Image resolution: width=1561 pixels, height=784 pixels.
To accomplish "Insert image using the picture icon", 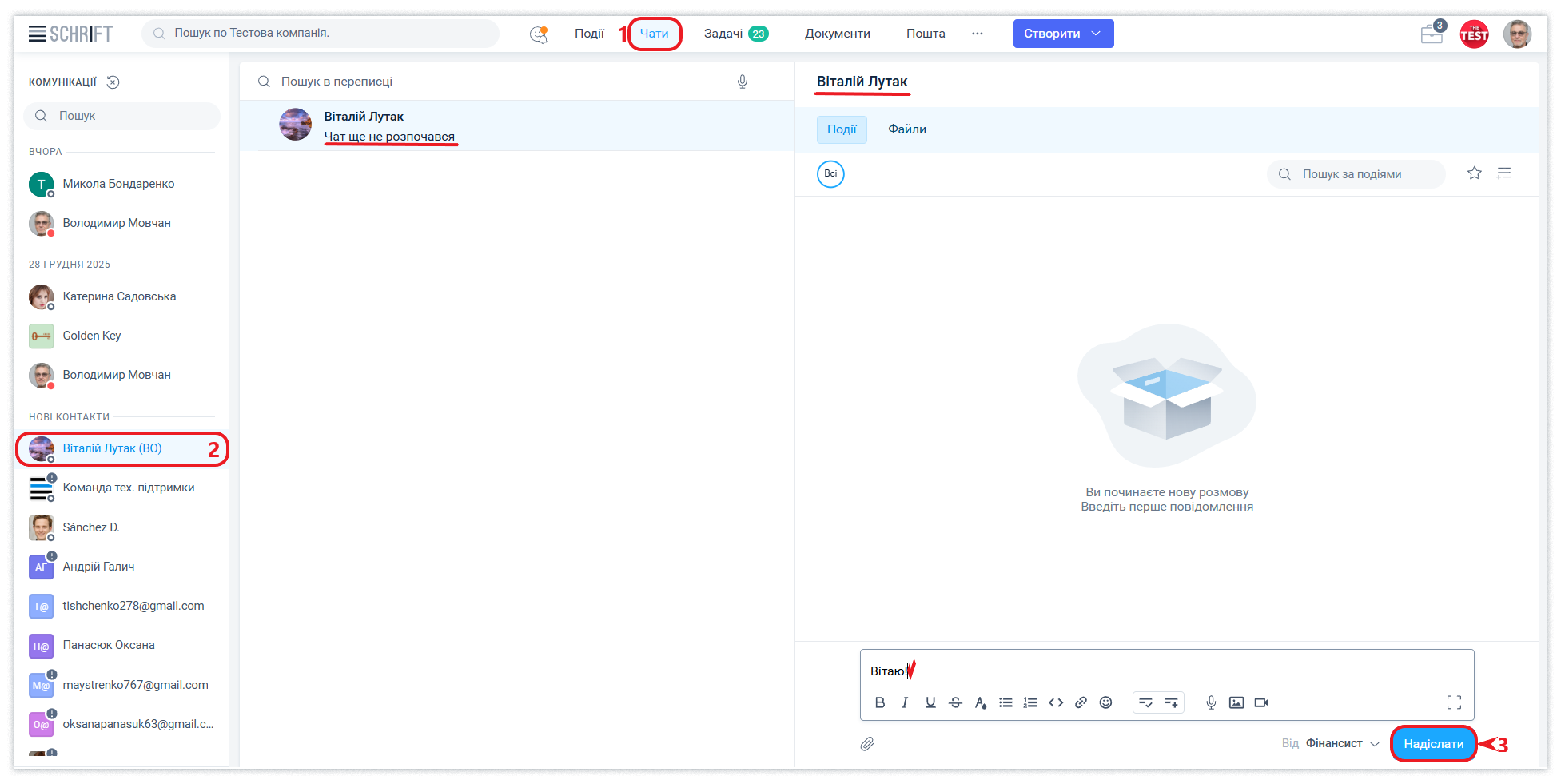I will pos(1236,702).
